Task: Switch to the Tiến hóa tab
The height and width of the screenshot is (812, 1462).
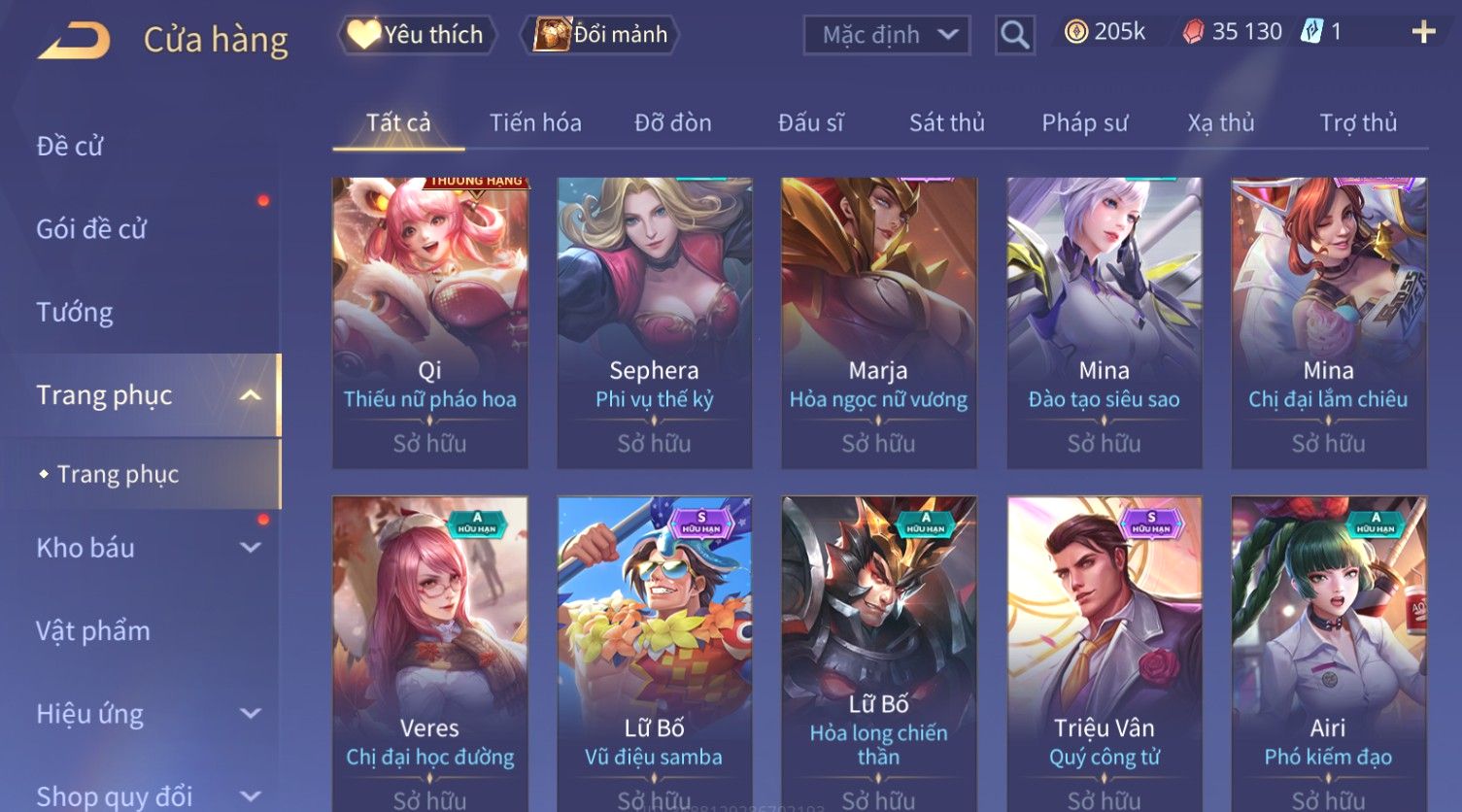Action: (x=535, y=122)
